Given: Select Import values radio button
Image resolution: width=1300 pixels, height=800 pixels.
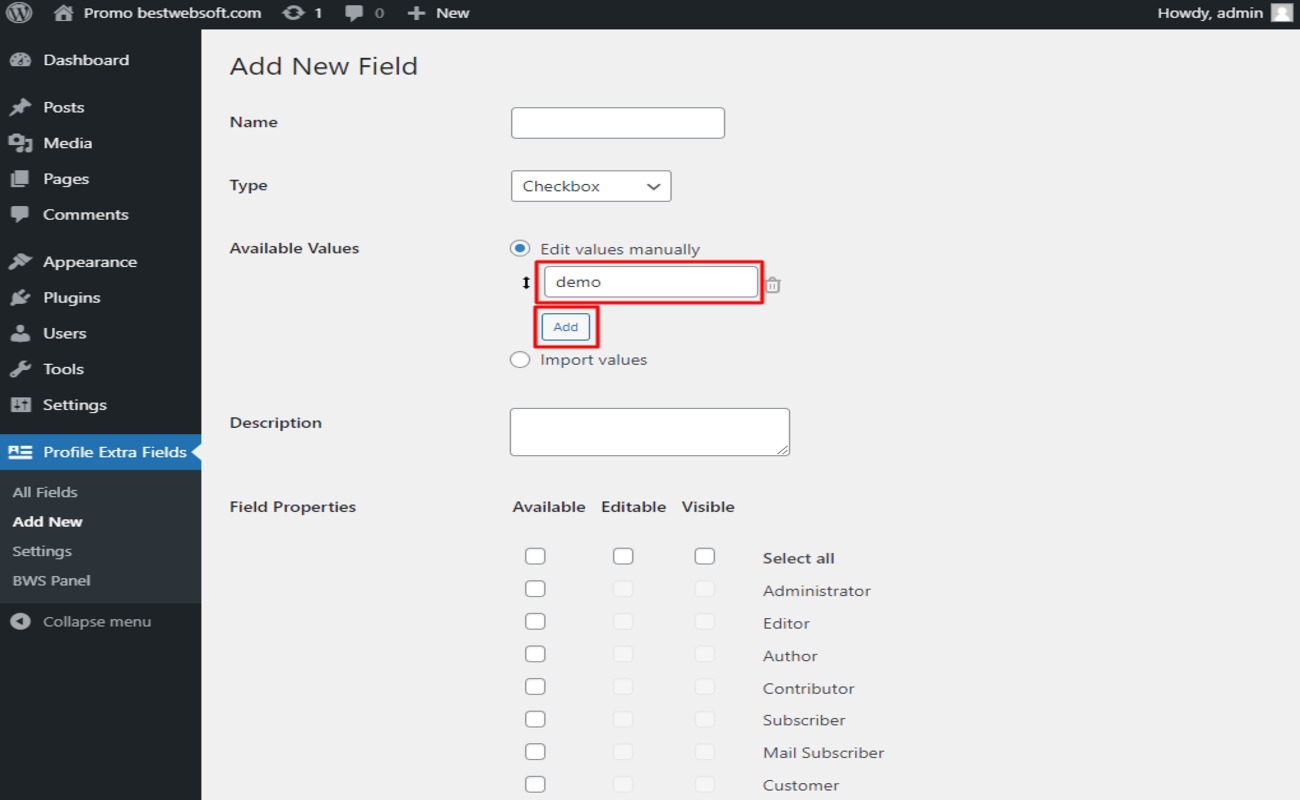Looking at the screenshot, I should (520, 359).
